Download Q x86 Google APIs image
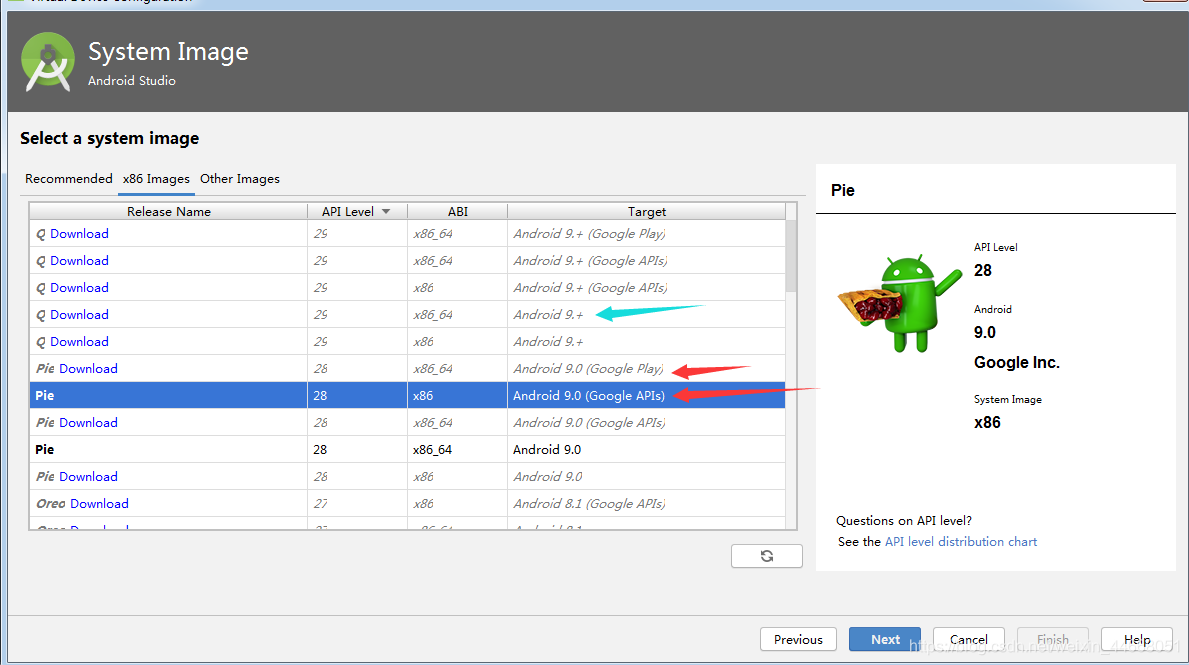The width and height of the screenshot is (1189, 665). click(x=79, y=288)
